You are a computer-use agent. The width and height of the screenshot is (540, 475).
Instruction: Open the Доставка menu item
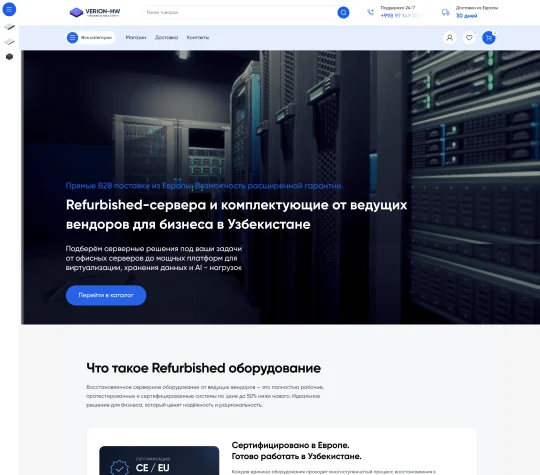(x=166, y=38)
